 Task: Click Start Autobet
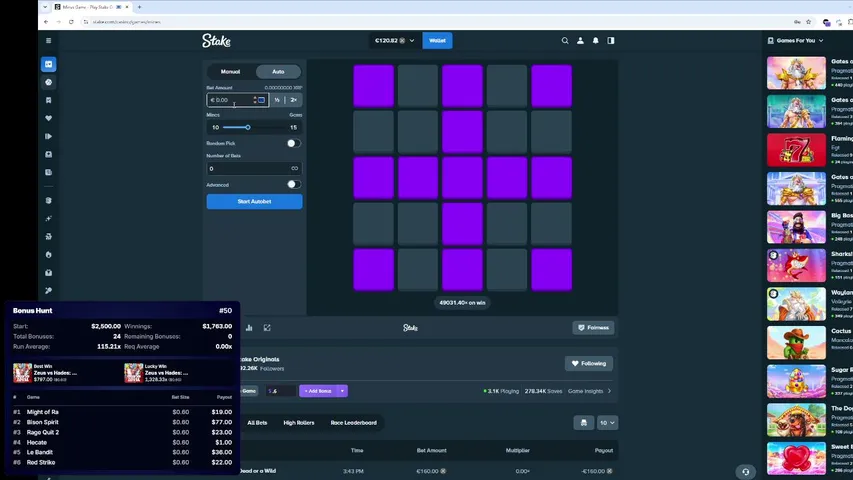click(254, 201)
